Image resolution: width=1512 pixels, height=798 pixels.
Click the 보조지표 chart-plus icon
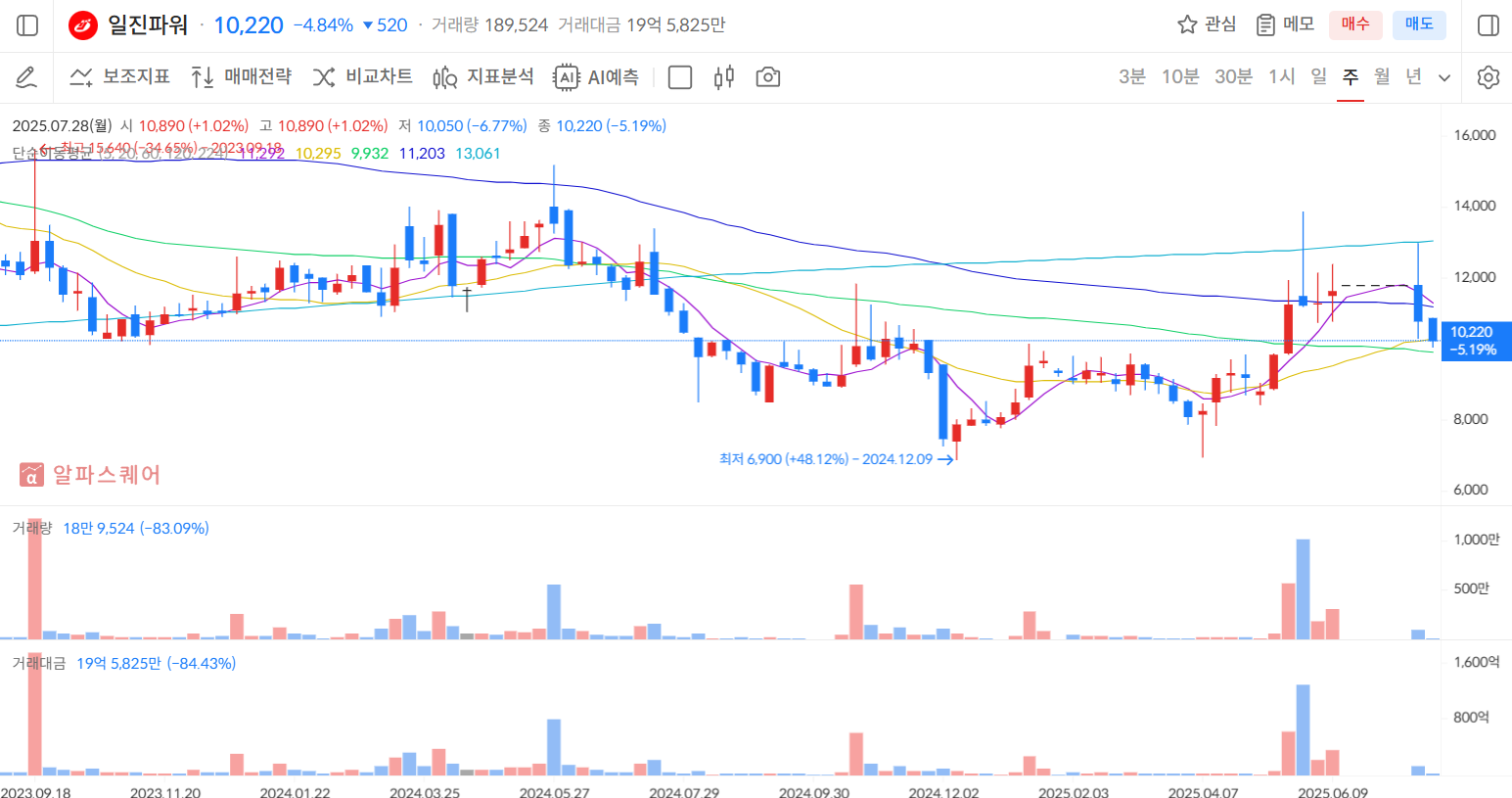81,77
